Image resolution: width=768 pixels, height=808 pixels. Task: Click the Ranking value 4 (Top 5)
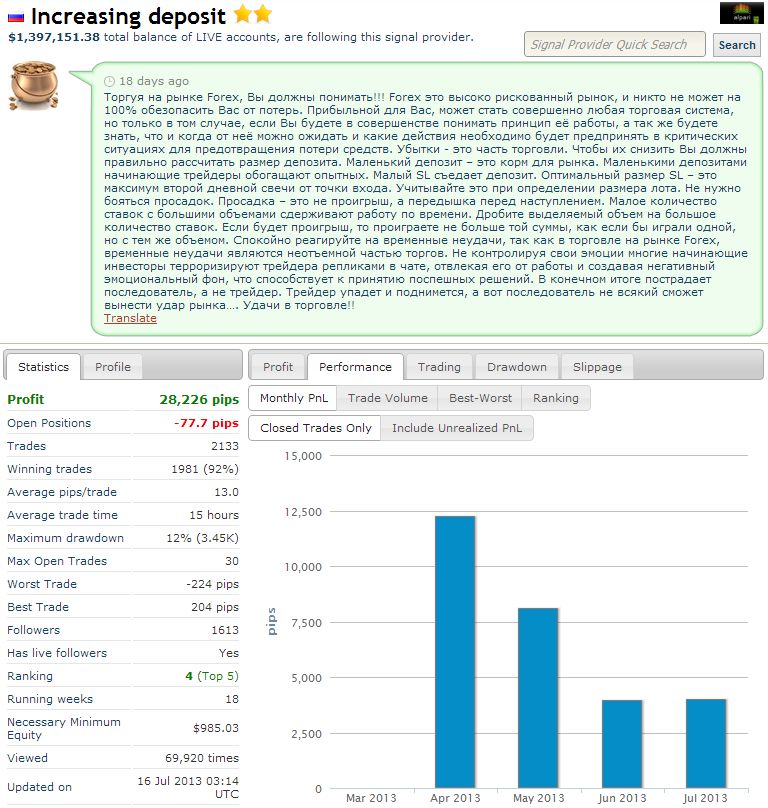click(x=212, y=676)
